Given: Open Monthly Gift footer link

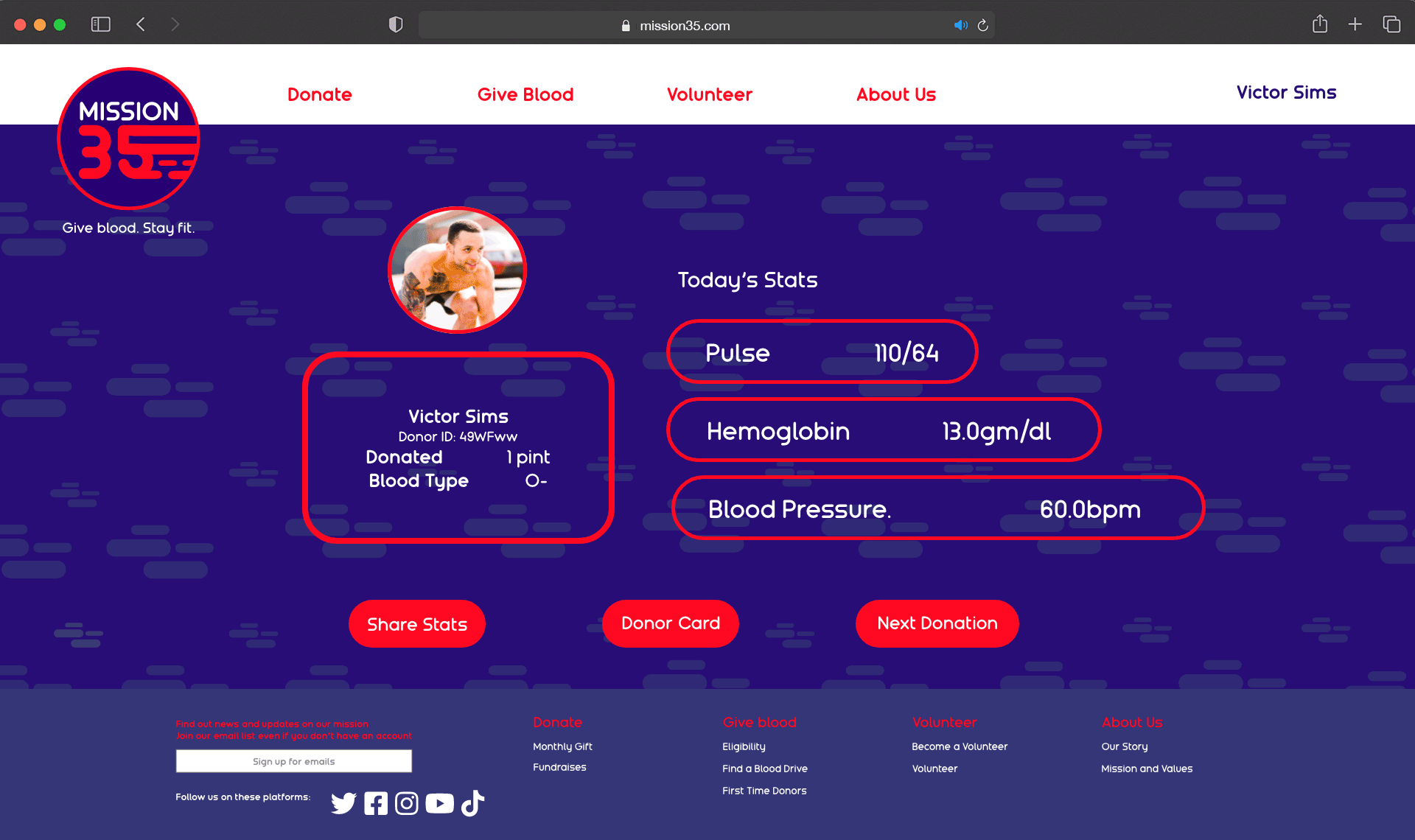Looking at the screenshot, I should click(x=563, y=746).
